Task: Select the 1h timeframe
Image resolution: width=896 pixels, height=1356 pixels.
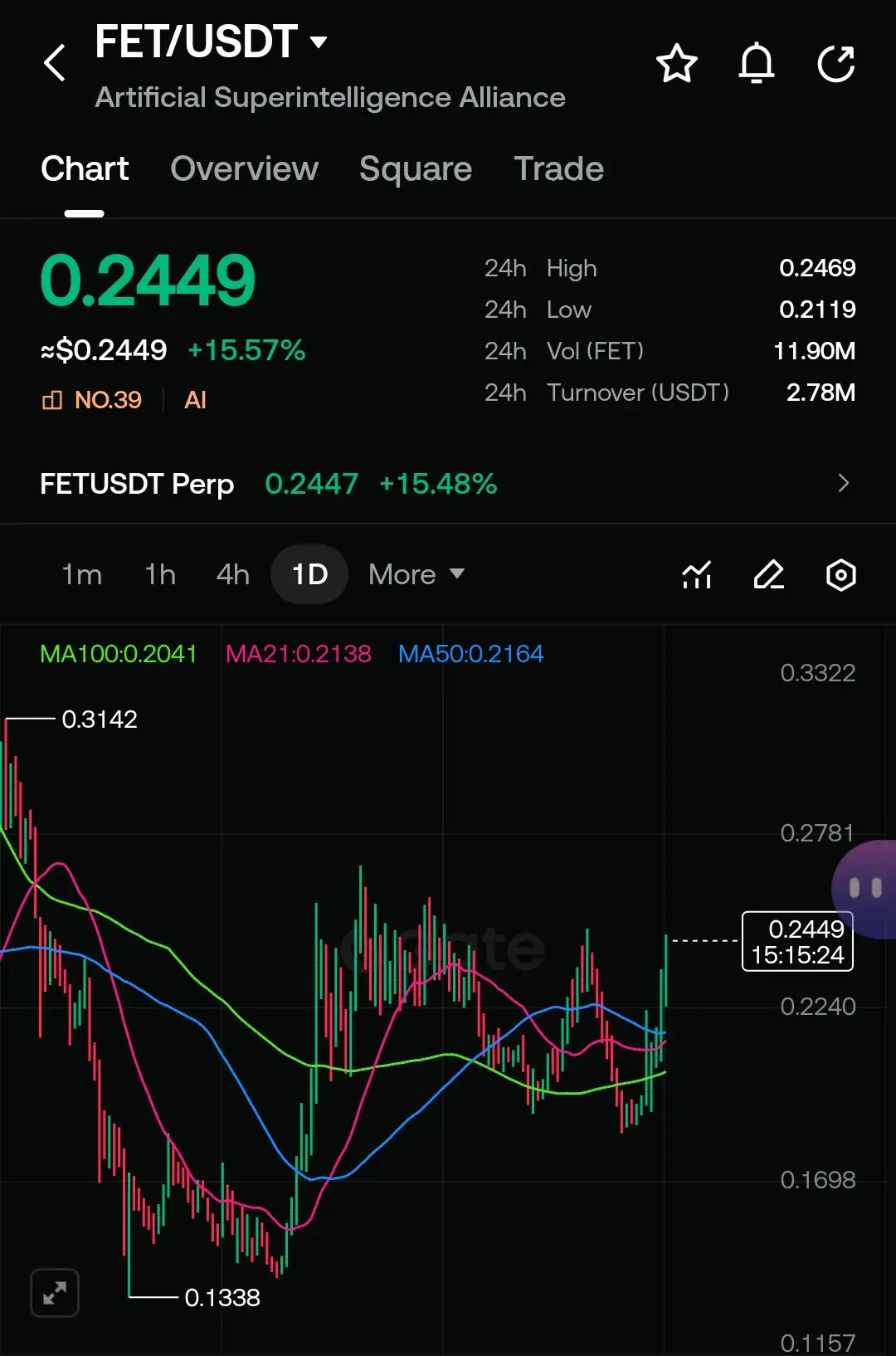Action: (x=160, y=574)
